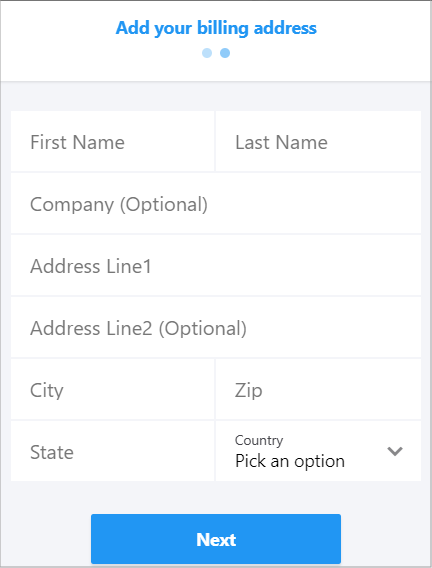Viewport: 432px width, 568px height.
Task: Expand the Country chevron arrow
Action: tap(395, 451)
